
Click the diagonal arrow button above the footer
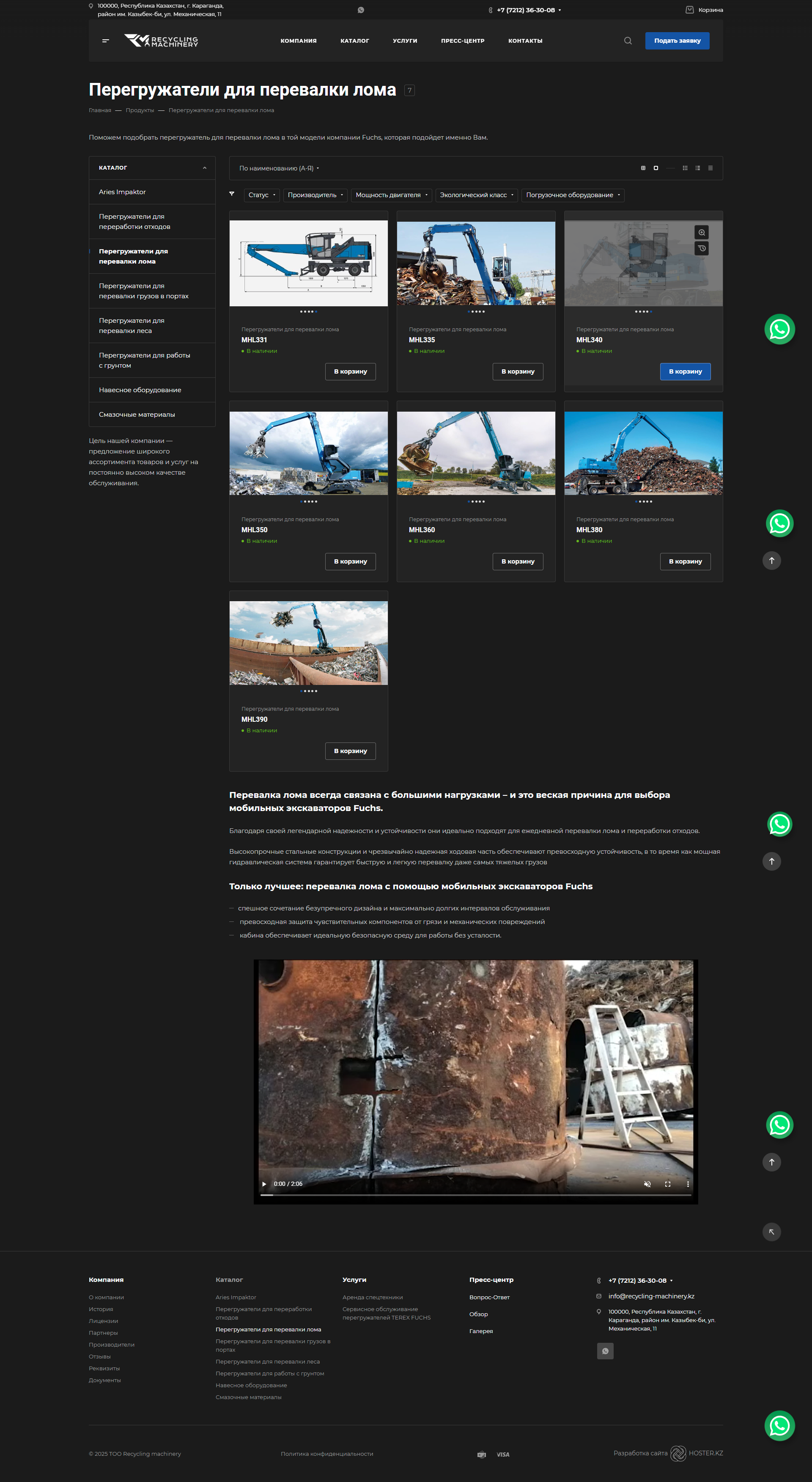pos(772,1232)
